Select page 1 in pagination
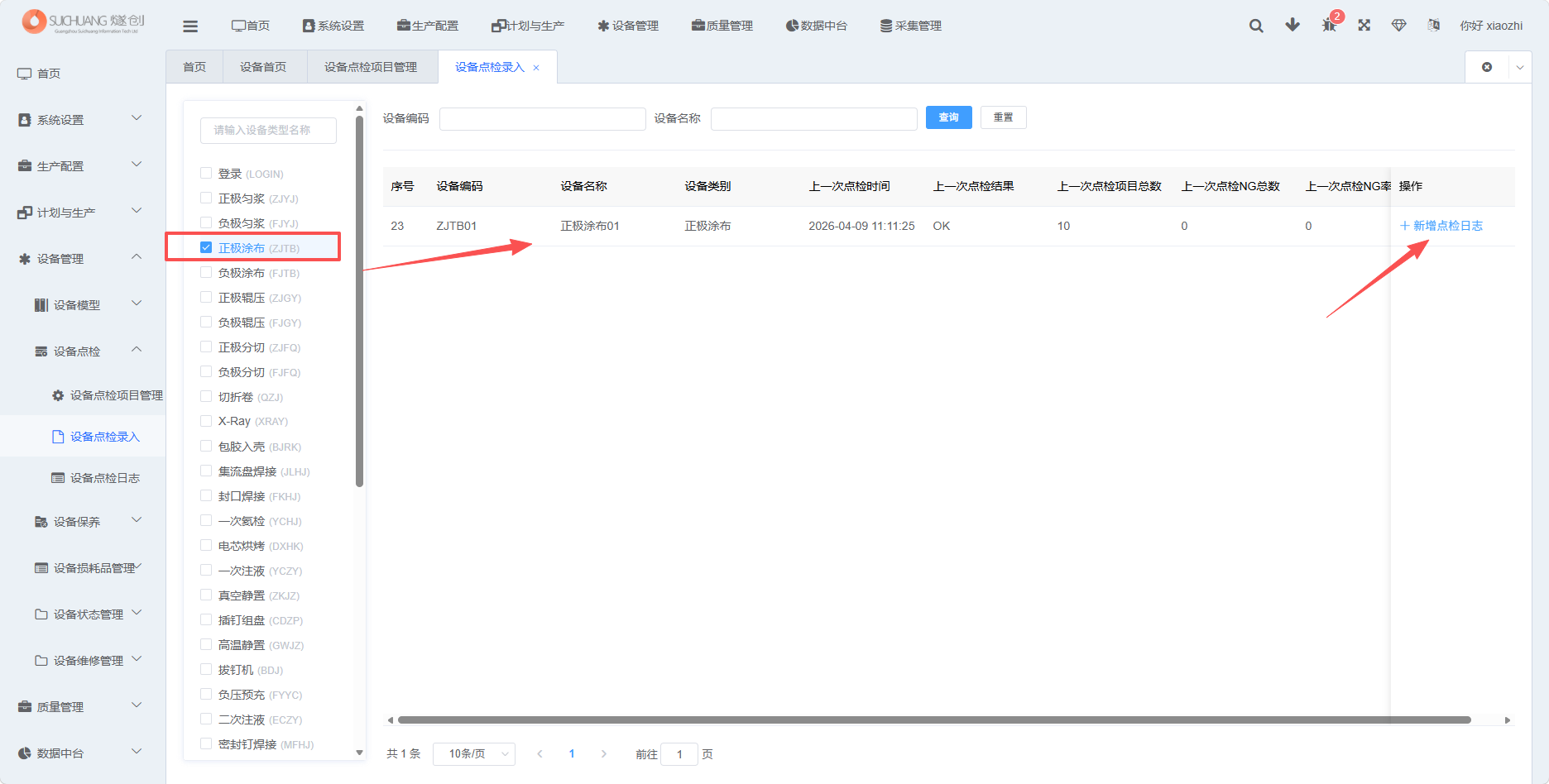Image resolution: width=1549 pixels, height=784 pixels. 572,753
